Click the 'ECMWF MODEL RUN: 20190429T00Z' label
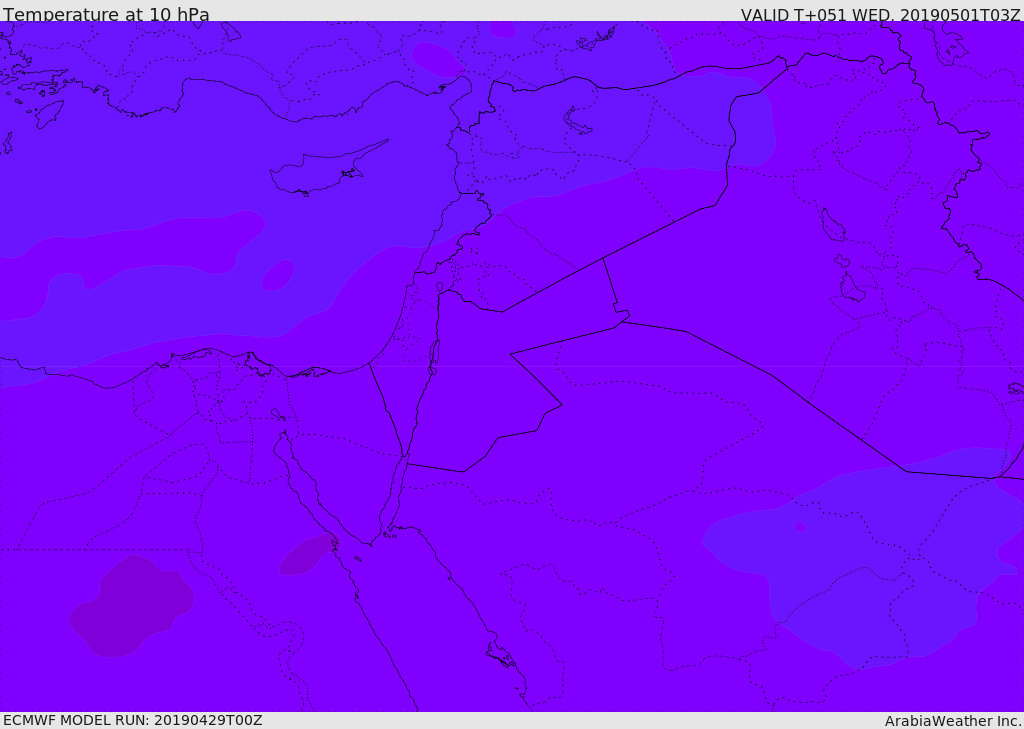The width and height of the screenshot is (1024, 729). tap(133, 720)
